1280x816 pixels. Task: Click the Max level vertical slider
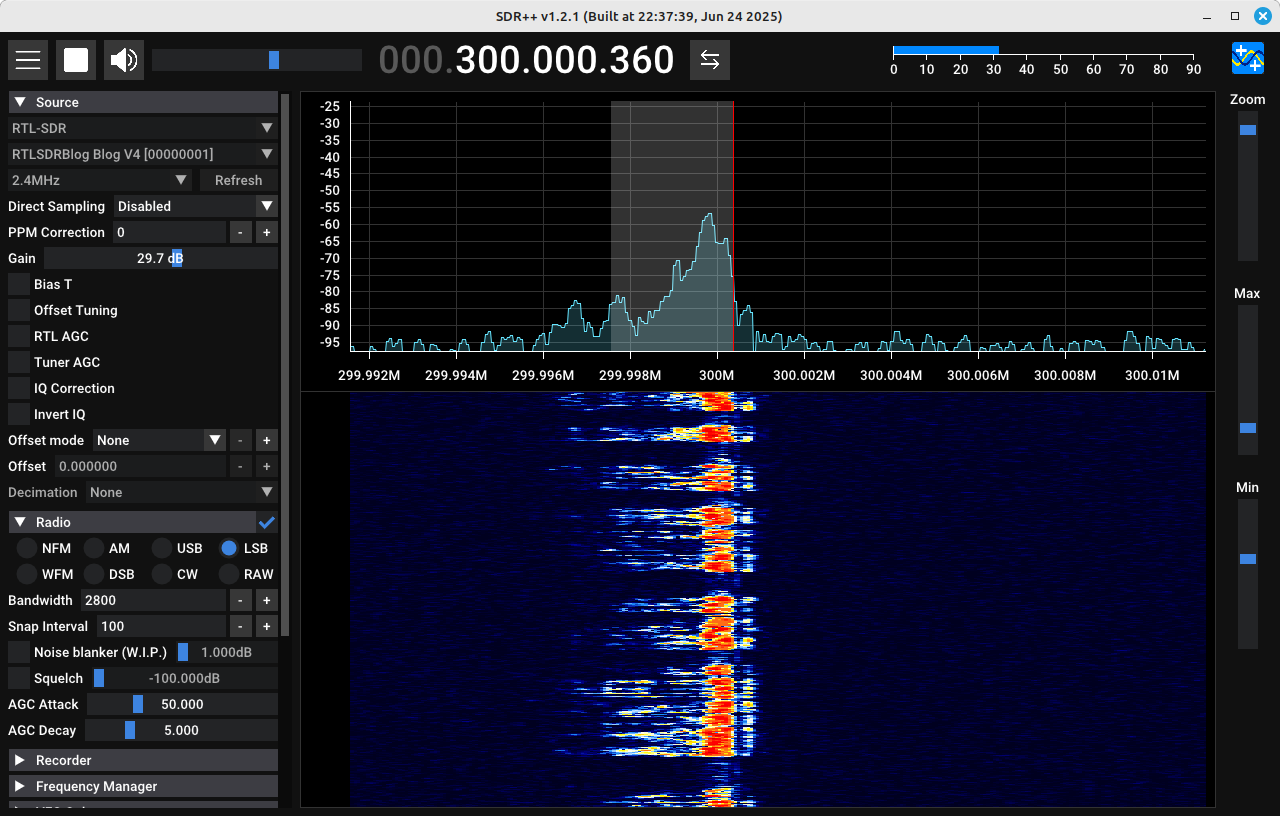(x=1248, y=380)
